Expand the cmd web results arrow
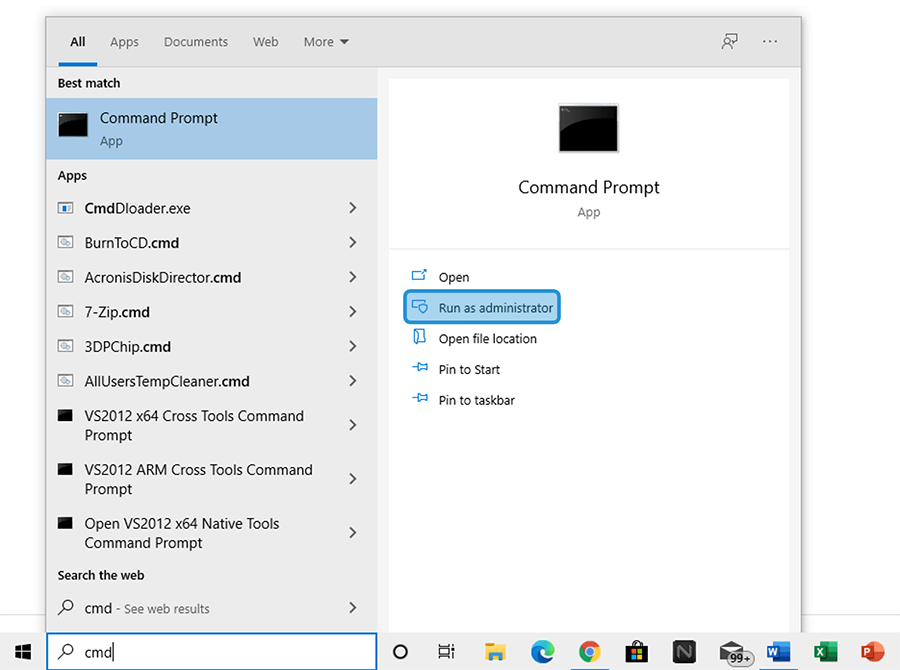The image size is (900, 670). point(352,607)
